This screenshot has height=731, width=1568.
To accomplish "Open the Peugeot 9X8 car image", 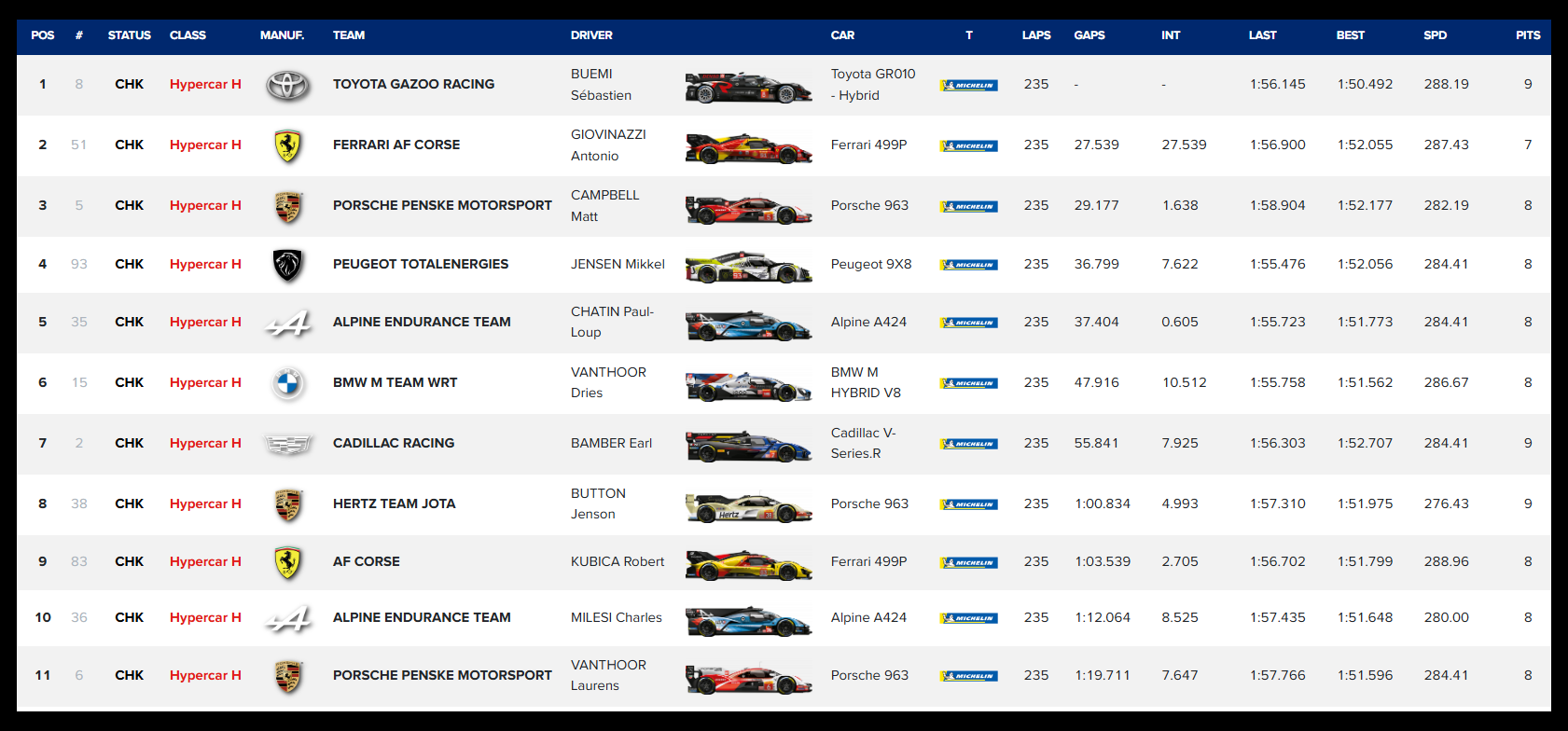I will click(748, 268).
